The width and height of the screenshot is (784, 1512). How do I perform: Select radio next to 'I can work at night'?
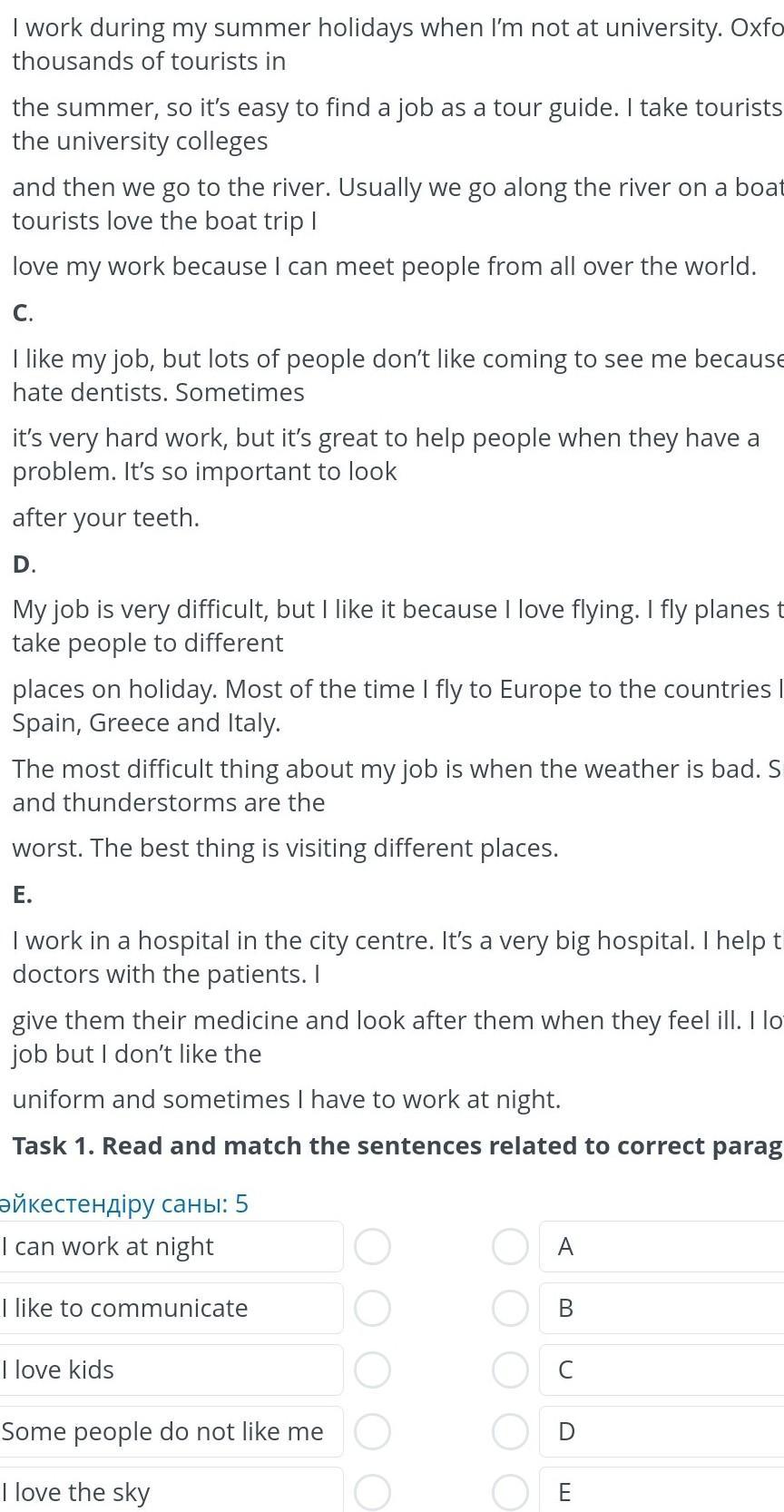[x=372, y=1246]
